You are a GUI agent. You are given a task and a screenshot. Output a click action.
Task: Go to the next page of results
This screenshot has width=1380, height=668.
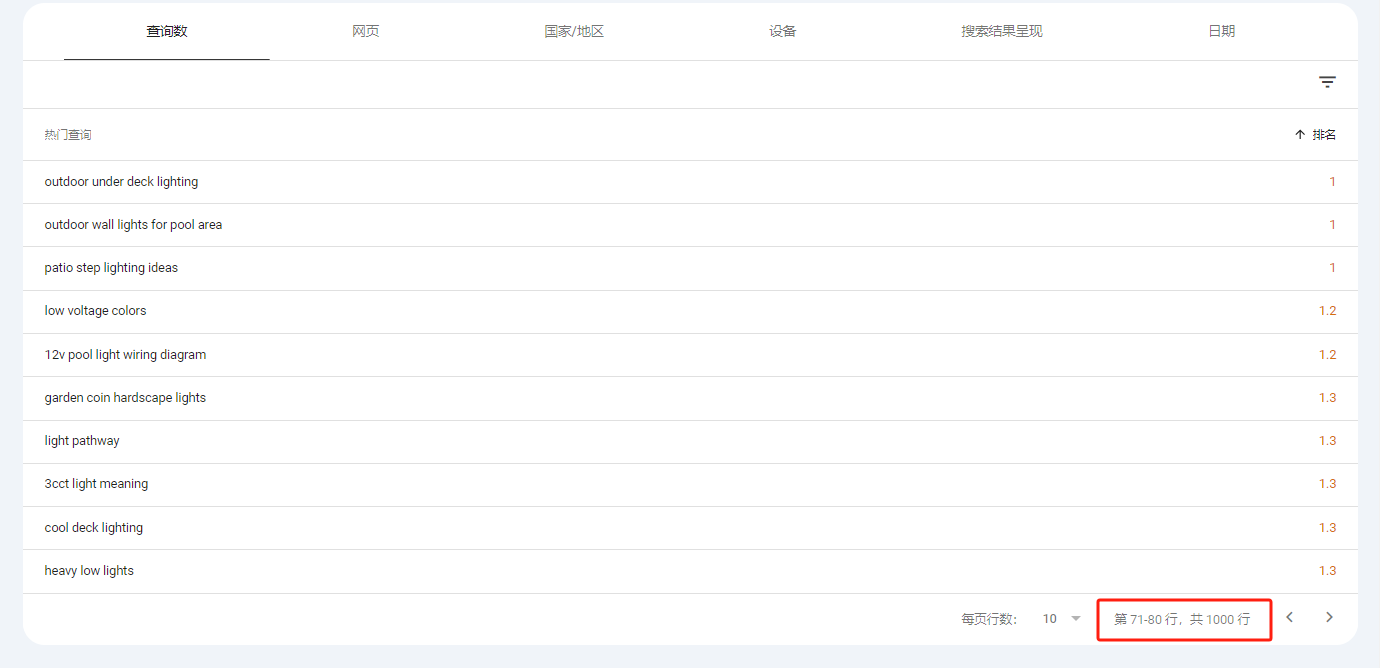1329,617
